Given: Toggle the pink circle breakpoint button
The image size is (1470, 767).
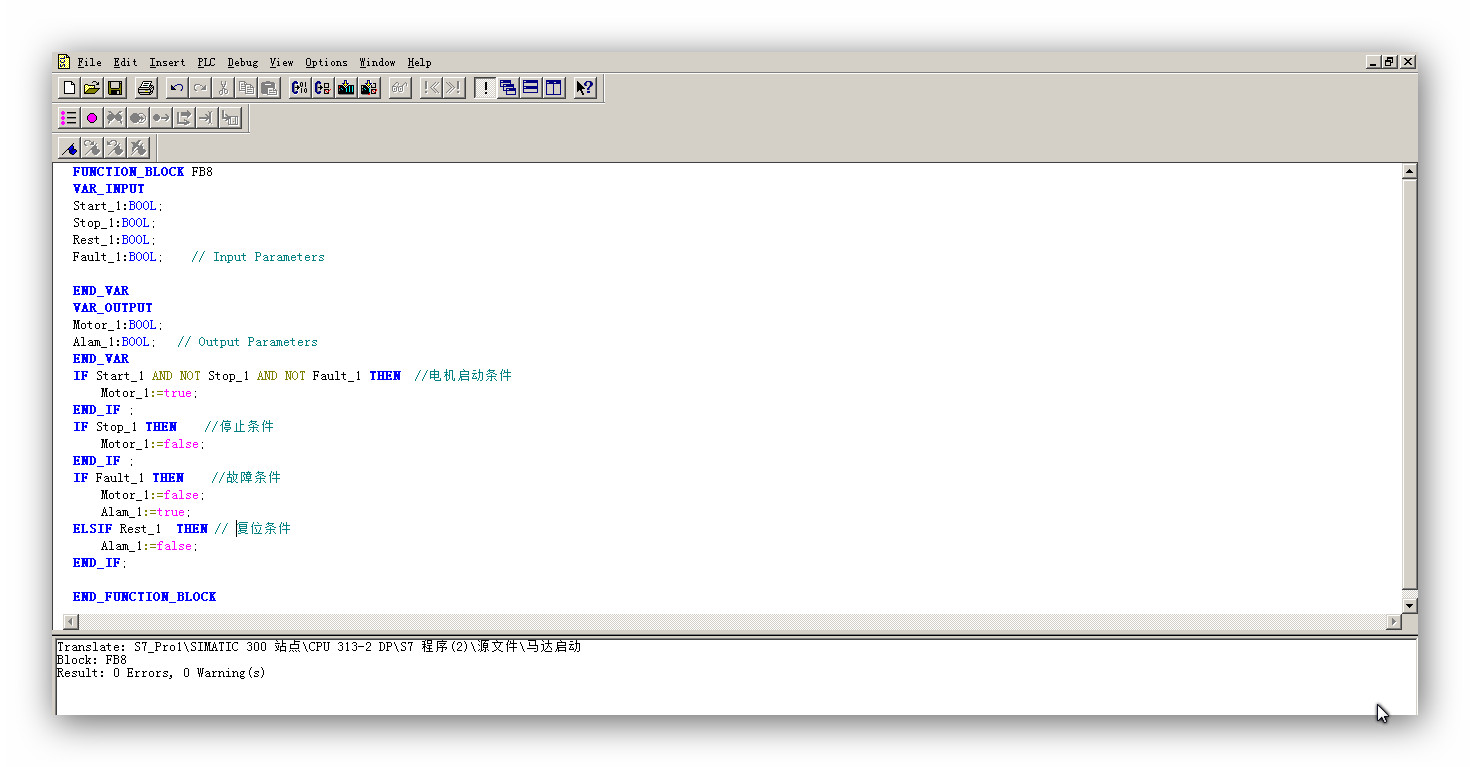Looking at the screenshot, I should (x=92, y=118).
